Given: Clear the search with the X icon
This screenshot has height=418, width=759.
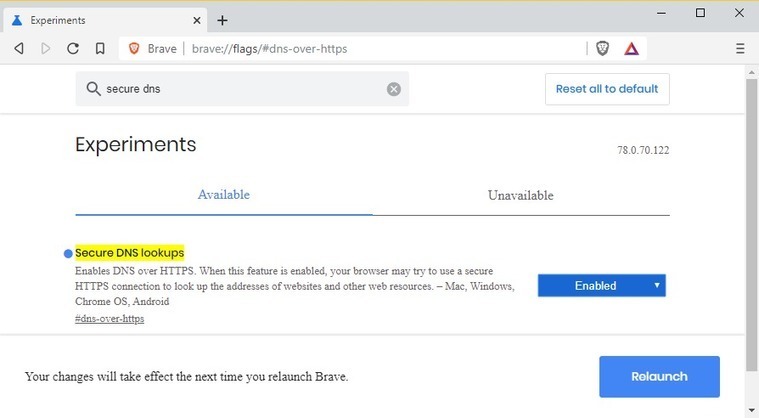Looking at the screenshot, I should click(394, 89).
